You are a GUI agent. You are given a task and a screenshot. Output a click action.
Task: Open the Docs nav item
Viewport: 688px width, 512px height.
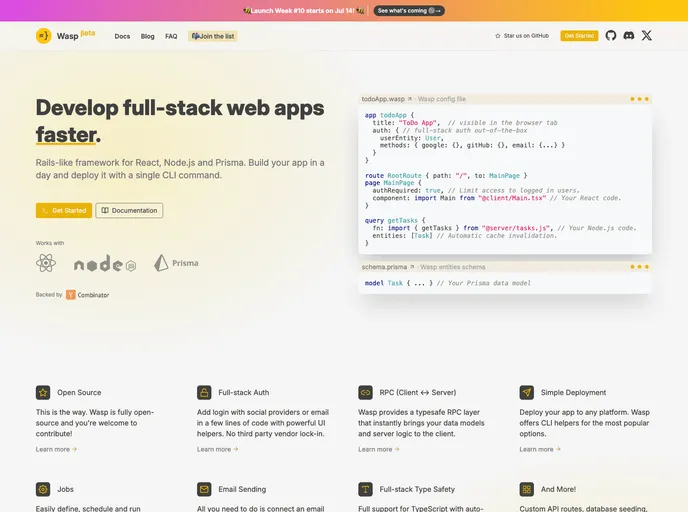(122, 36)
